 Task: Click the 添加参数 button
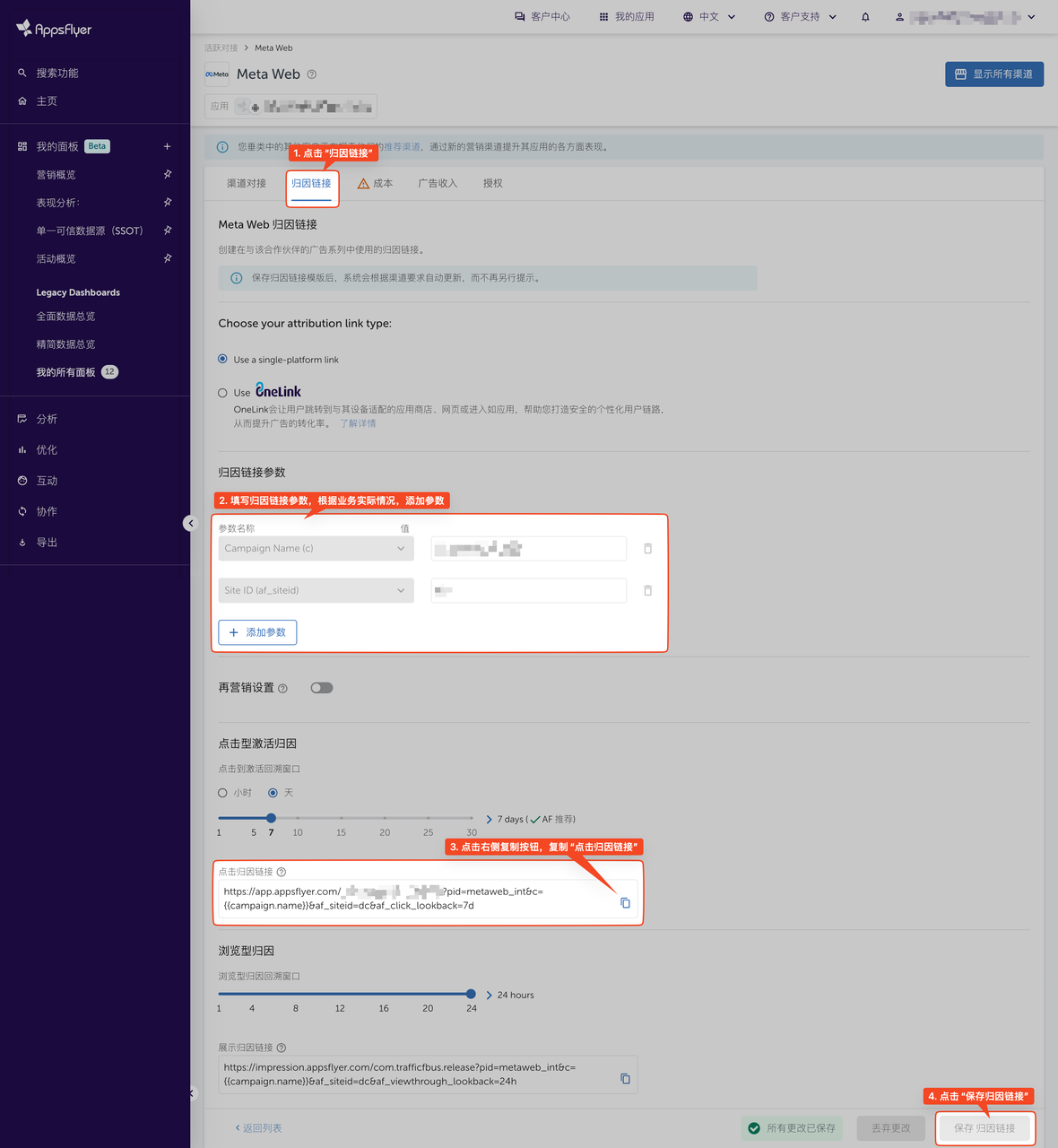(257, 632)
